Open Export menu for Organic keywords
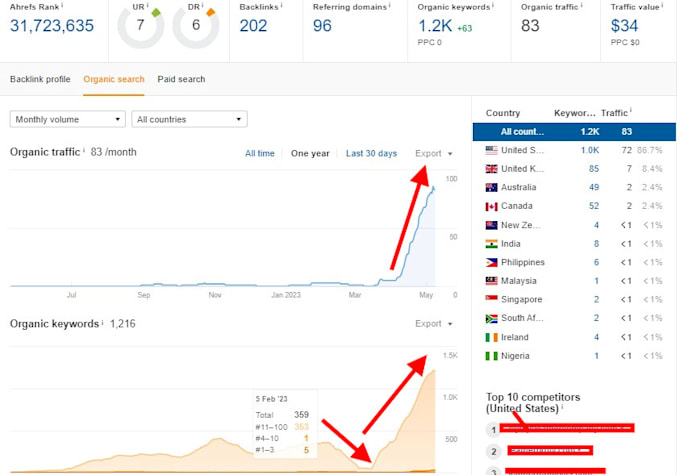 coord(434,324)
